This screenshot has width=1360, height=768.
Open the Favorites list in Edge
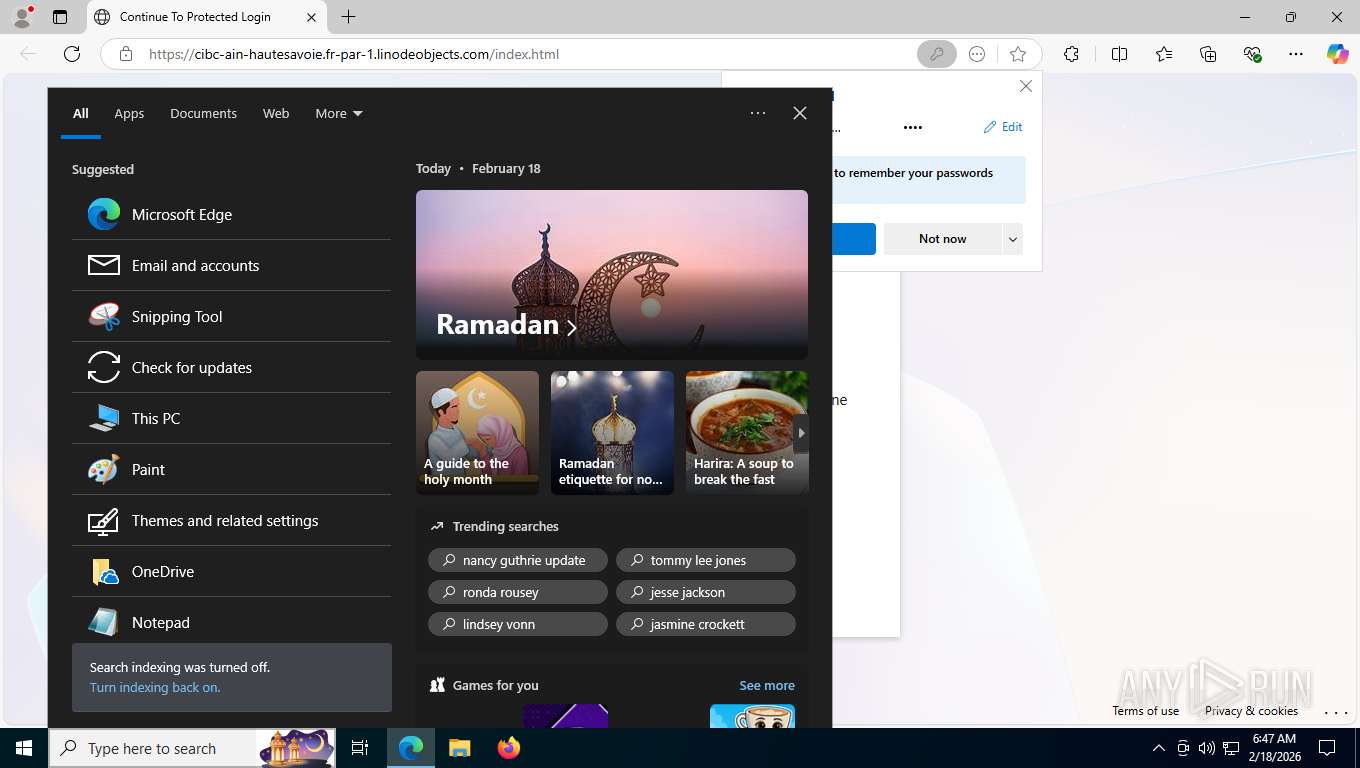click(1164, 54)
